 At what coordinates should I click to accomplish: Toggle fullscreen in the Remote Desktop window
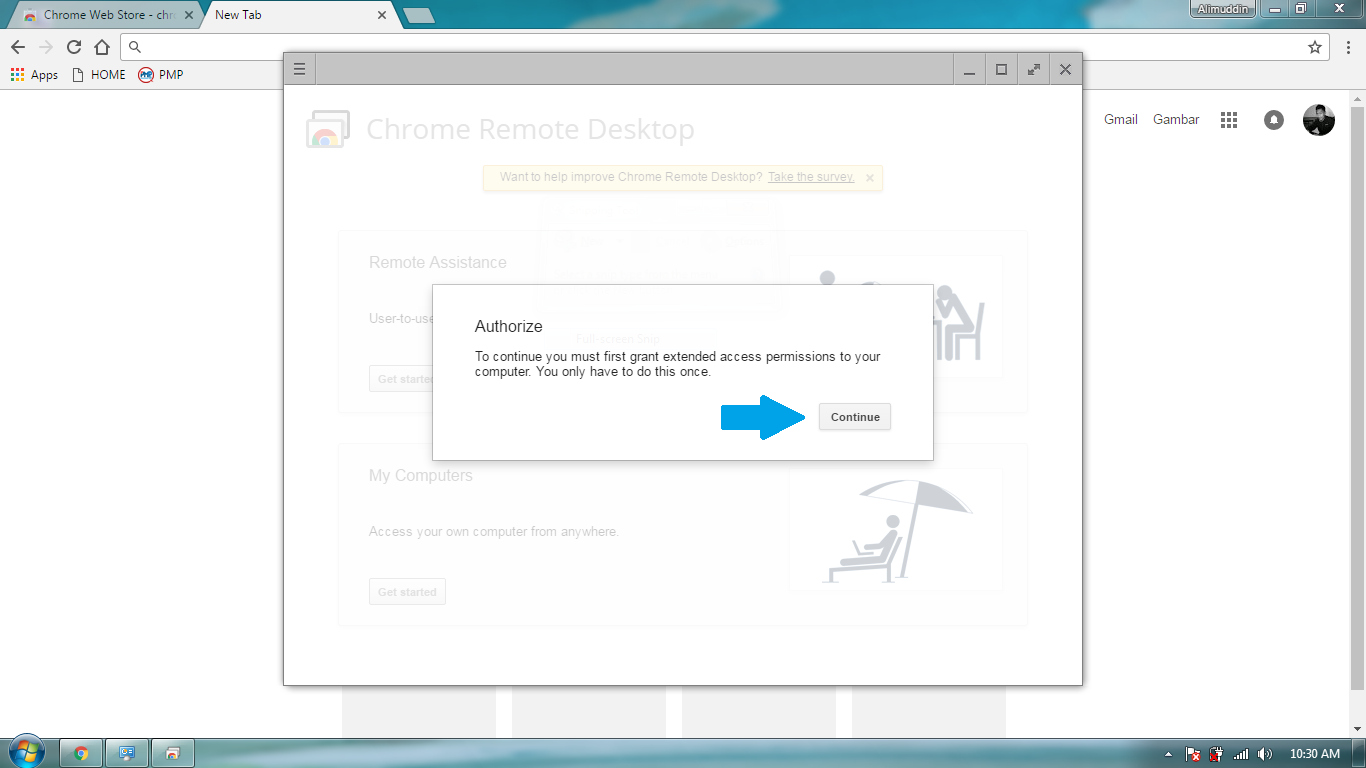point(1033,69)
